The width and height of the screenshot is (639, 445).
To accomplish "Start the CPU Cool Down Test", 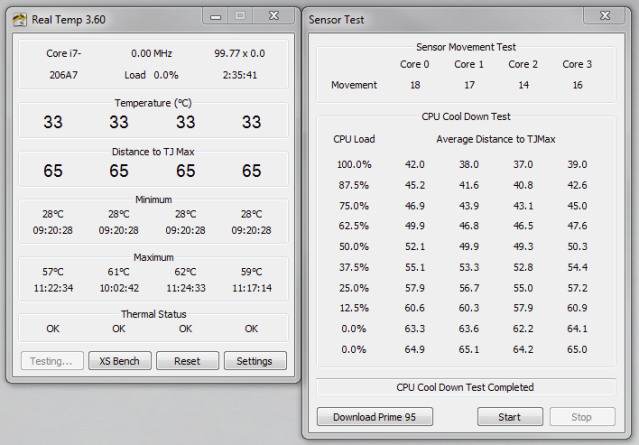I will (x=510, y=416).
